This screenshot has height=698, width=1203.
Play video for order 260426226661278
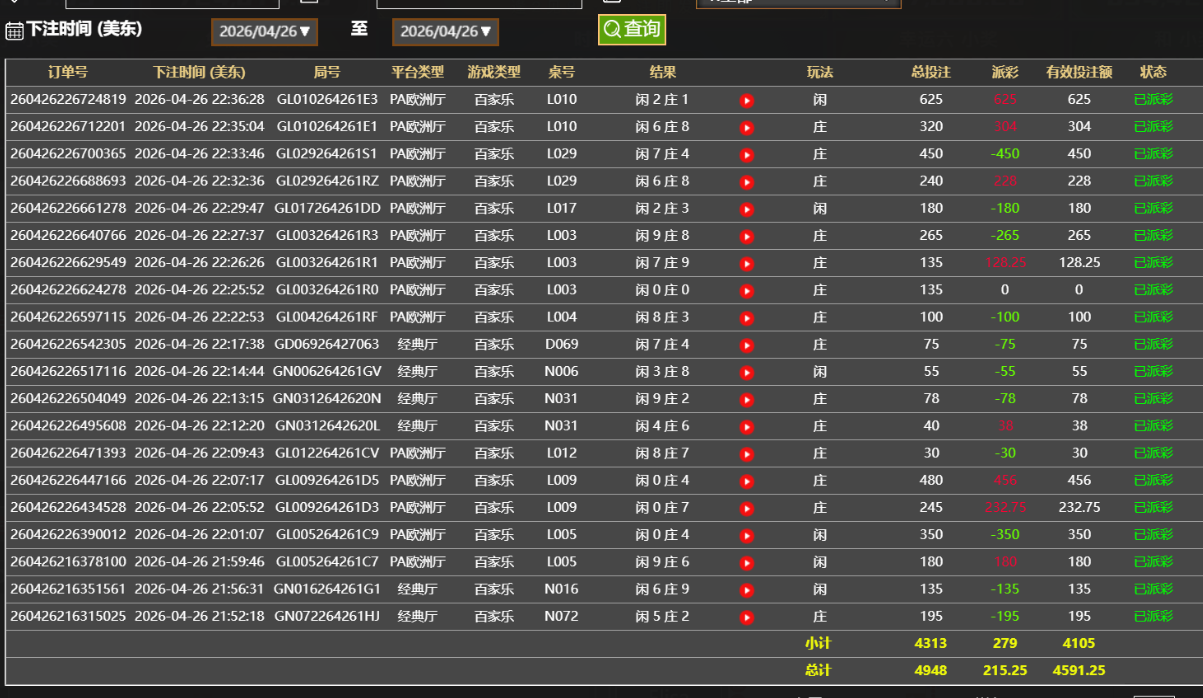click(746, 209)
